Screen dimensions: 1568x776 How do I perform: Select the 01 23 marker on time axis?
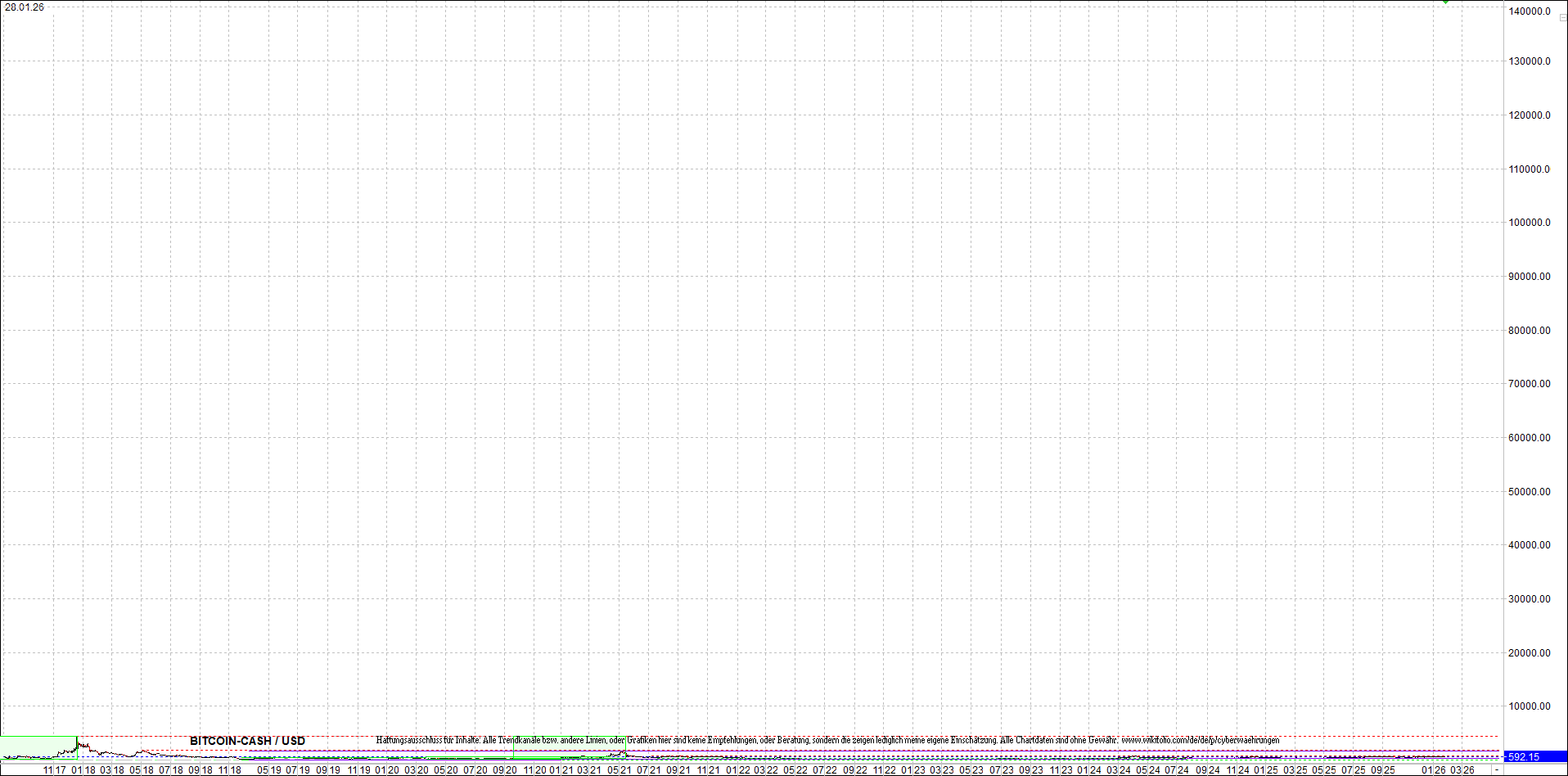(912, 770)
